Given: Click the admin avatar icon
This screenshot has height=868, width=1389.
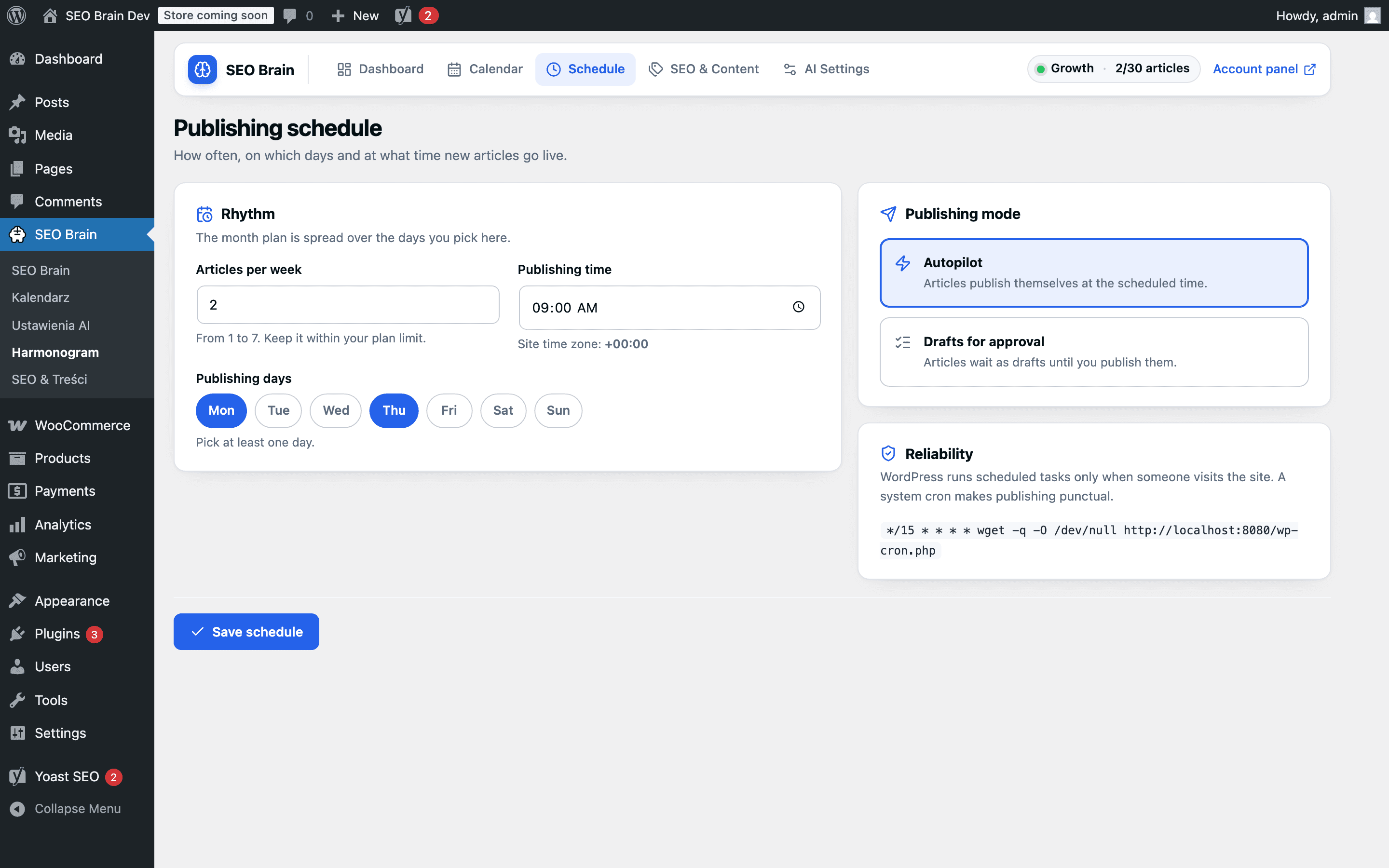Looking at the screenshot, I should (1372, 15).
